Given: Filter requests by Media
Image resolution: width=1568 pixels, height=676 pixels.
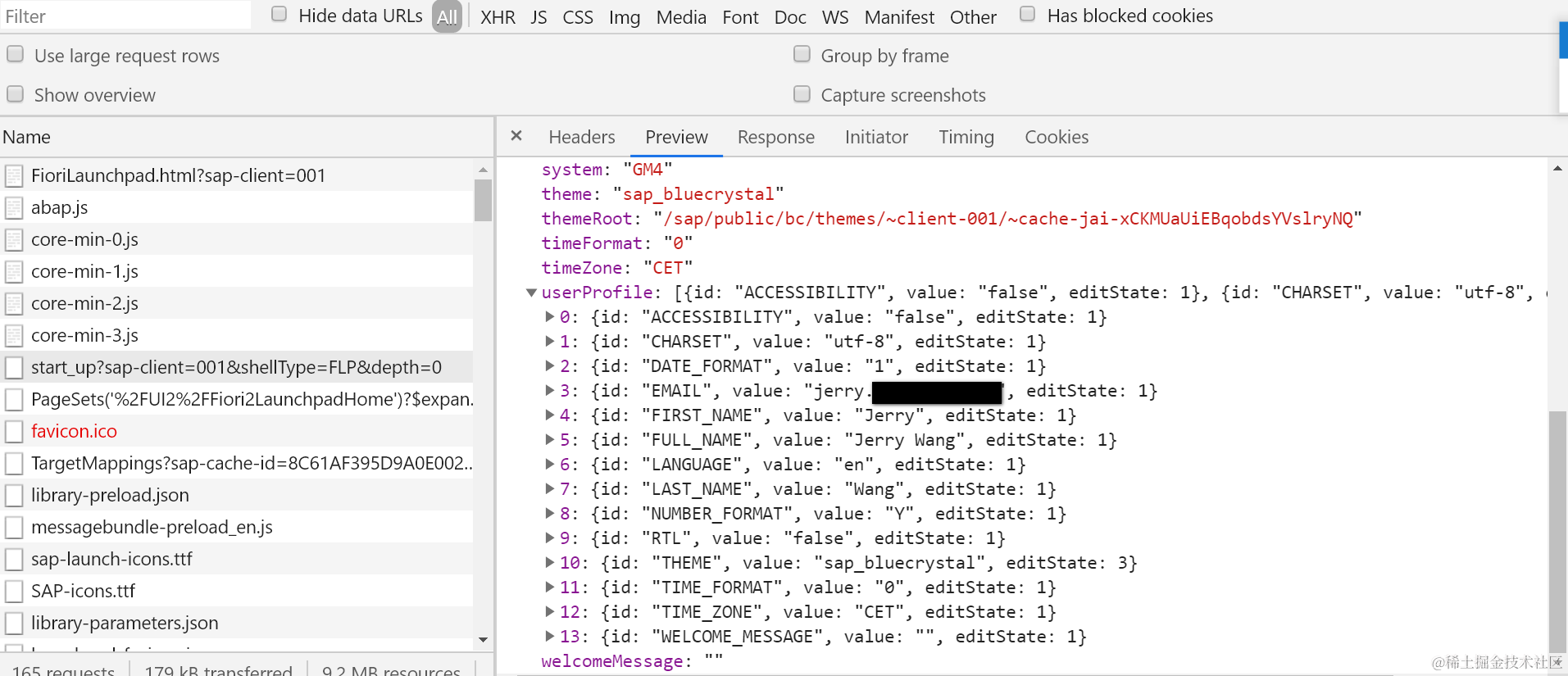Looking at the screenshot, I should (681, 17).
